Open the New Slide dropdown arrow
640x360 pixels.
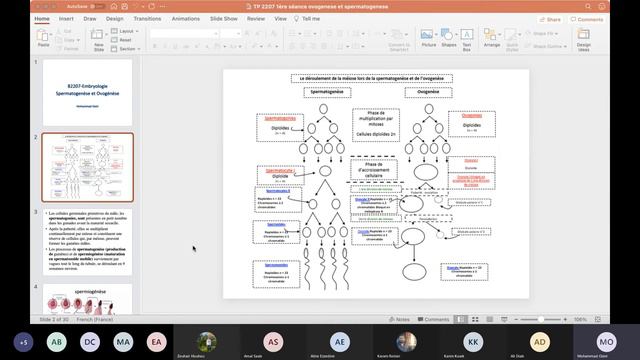[x=107, y=34]
